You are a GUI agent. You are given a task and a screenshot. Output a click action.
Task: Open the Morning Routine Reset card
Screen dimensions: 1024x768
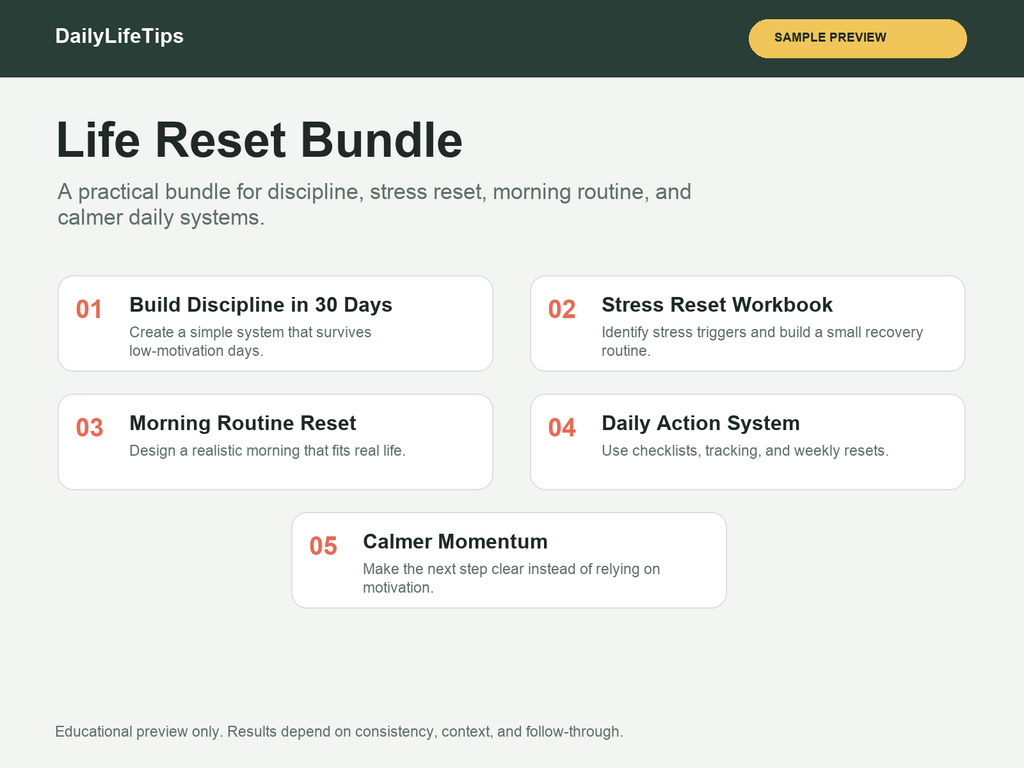coord(275,441)
